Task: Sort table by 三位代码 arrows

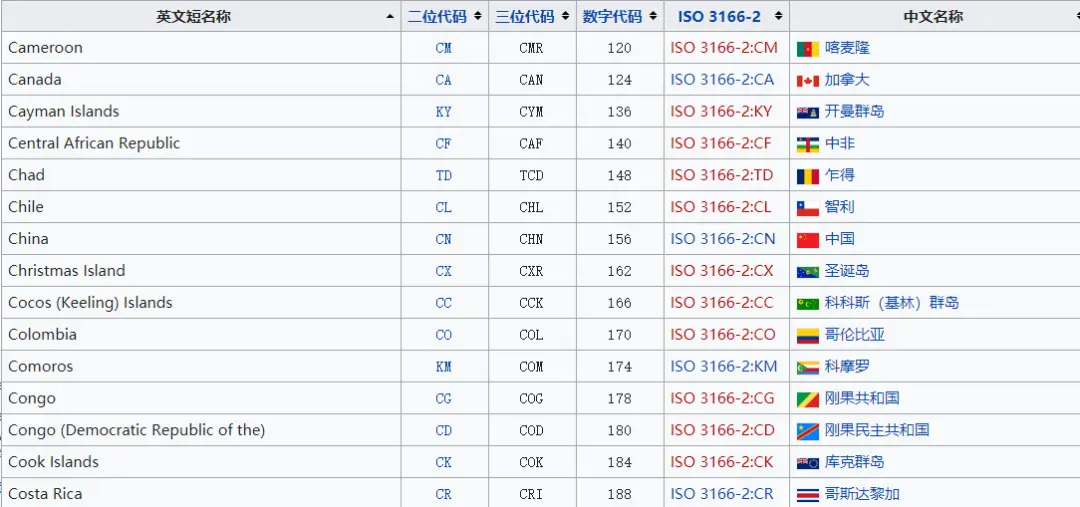Action: point(565,17)
